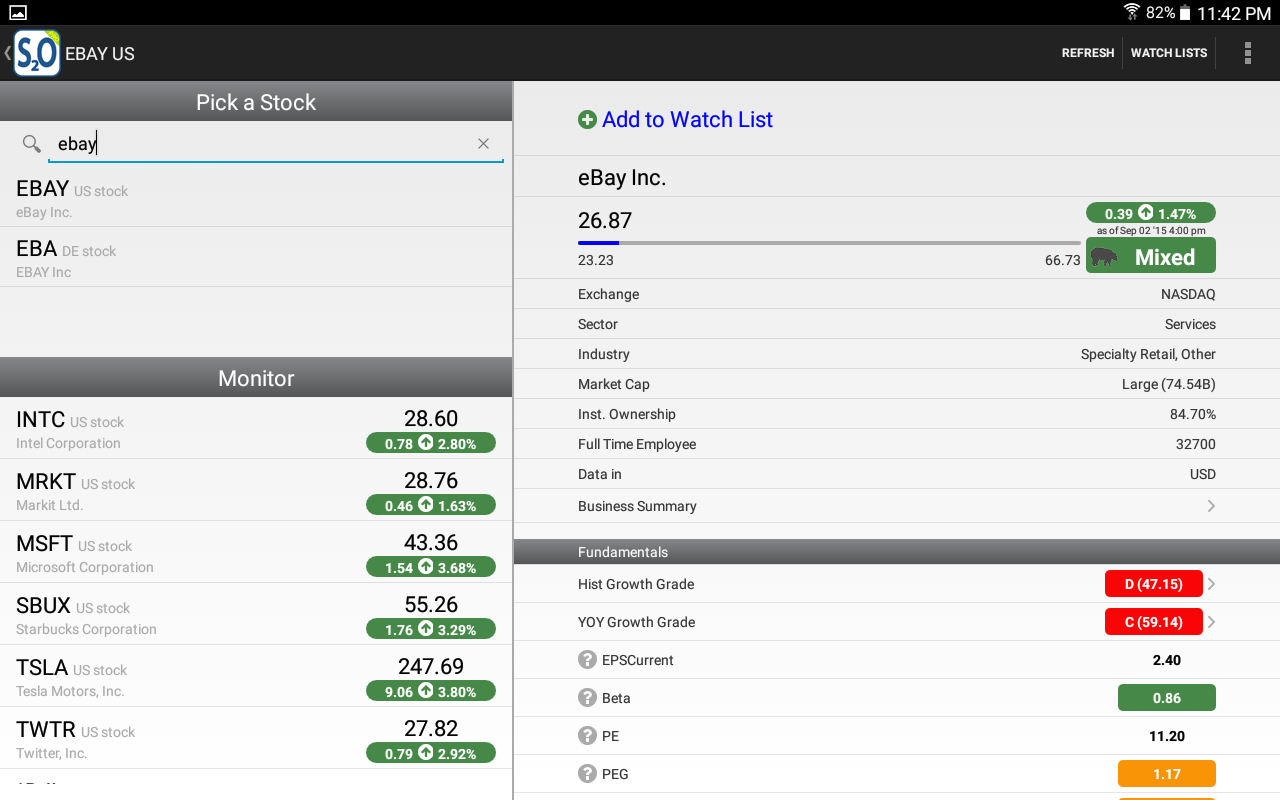This screenshot has height=800, width=1280.
Task: Click the 52-week price range bar
Action: pos(829,243)
